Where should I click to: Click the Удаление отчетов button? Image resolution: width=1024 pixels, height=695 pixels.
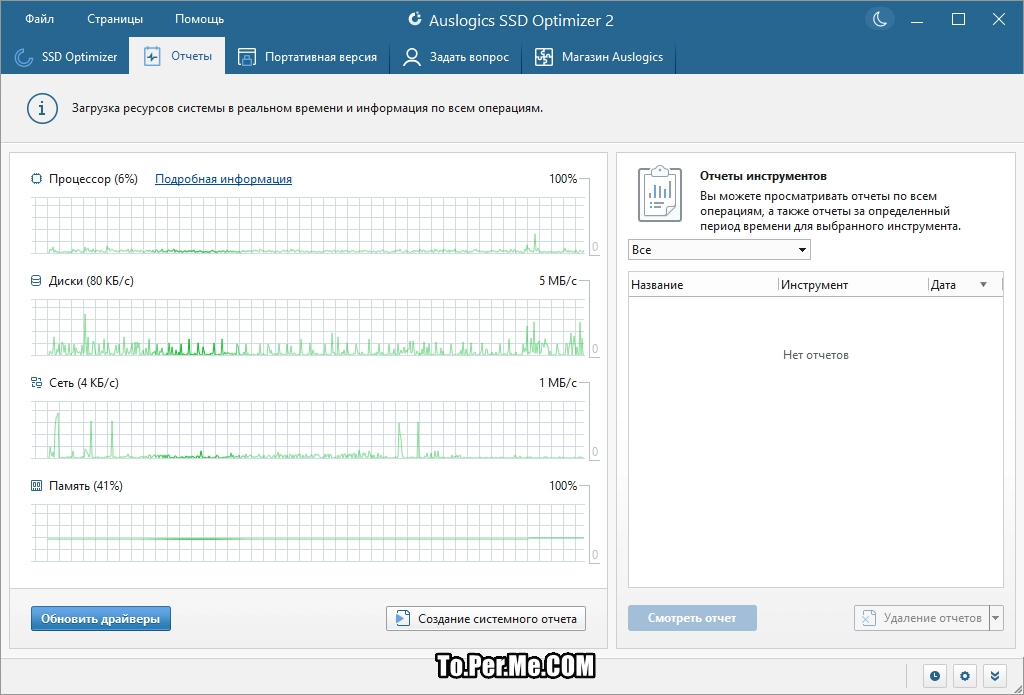pyautogui.click(x=921, y=618)
